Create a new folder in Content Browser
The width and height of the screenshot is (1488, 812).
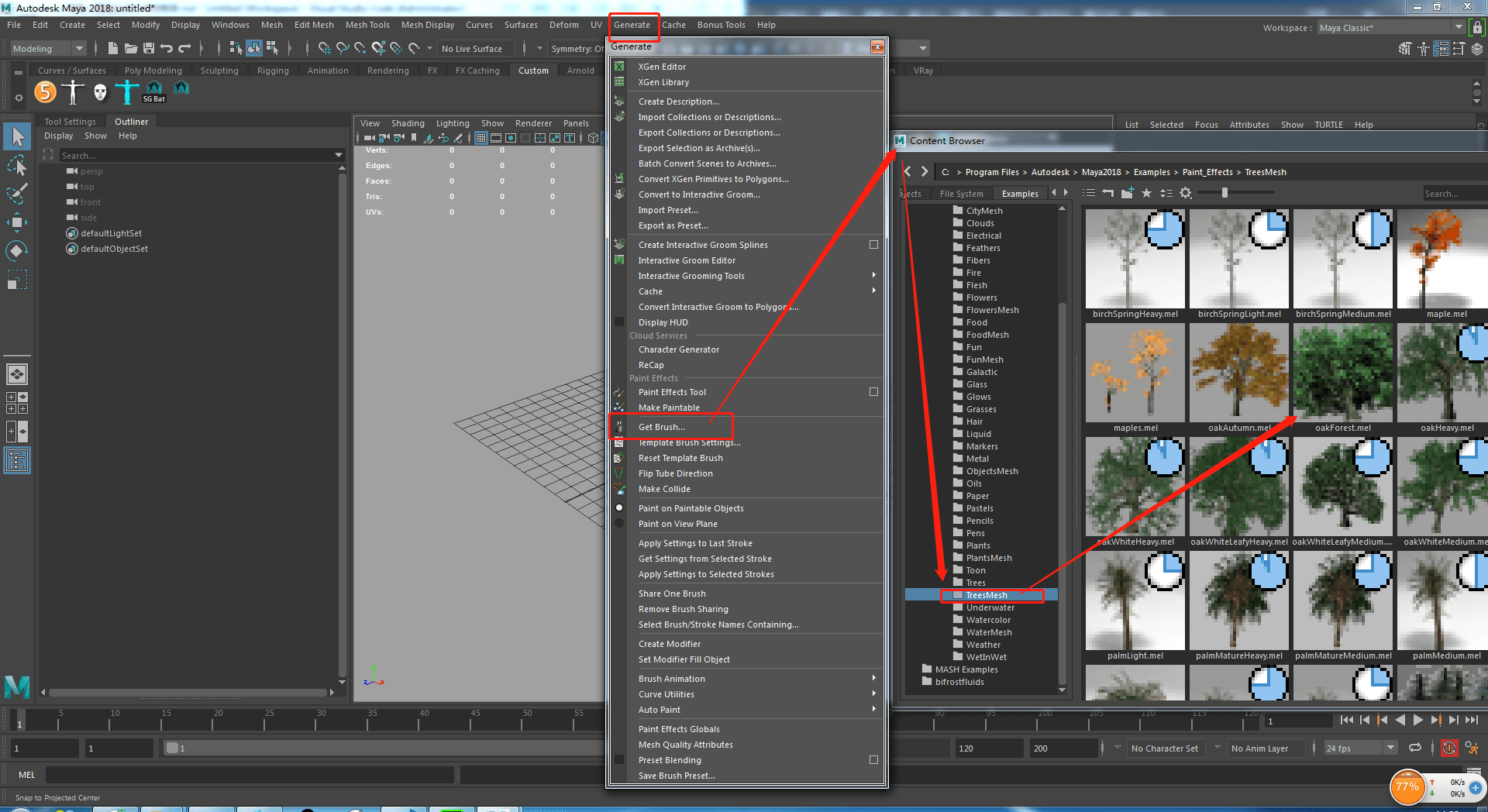[1128, 193]
